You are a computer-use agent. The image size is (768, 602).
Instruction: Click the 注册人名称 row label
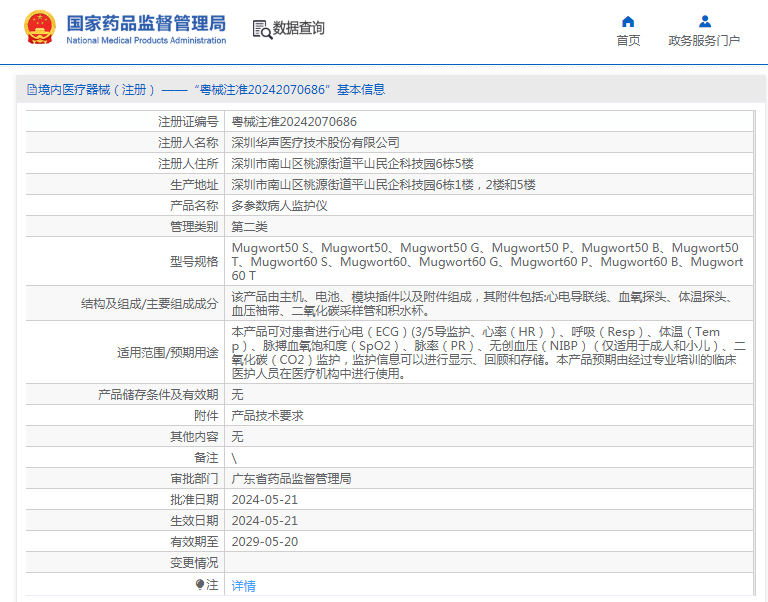(x=188, y=143)
